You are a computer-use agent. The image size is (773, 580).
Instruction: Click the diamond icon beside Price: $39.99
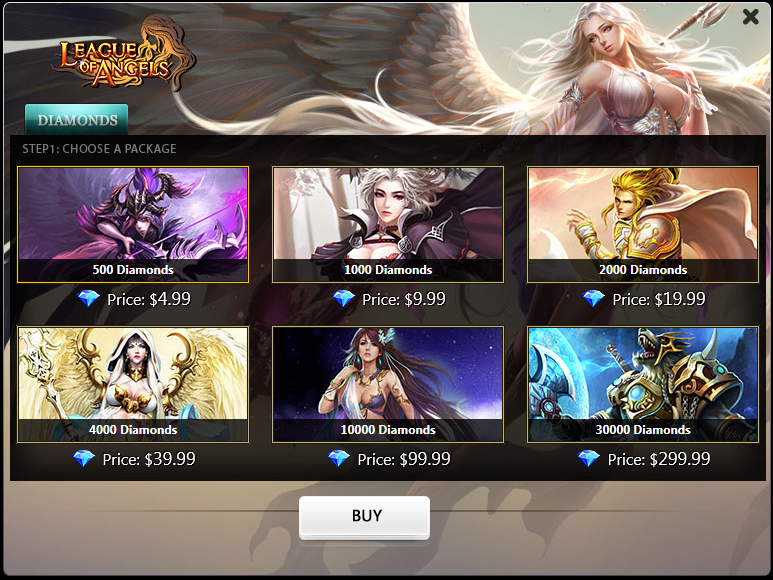tap(84, 459)
